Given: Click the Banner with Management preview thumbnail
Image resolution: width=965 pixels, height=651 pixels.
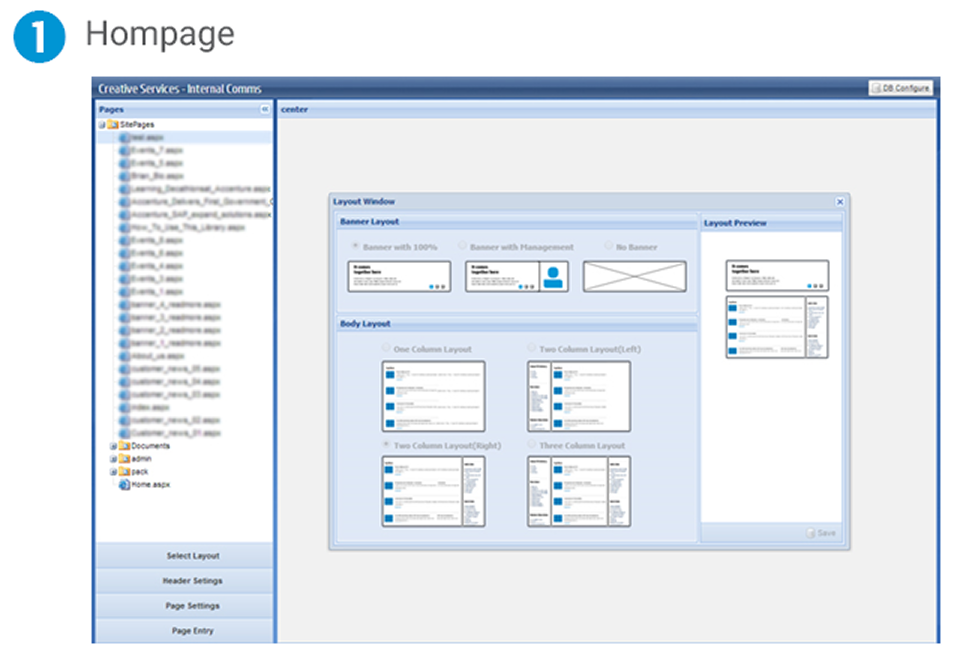Looking at the screenshot, I should click(x=518, y=276).
